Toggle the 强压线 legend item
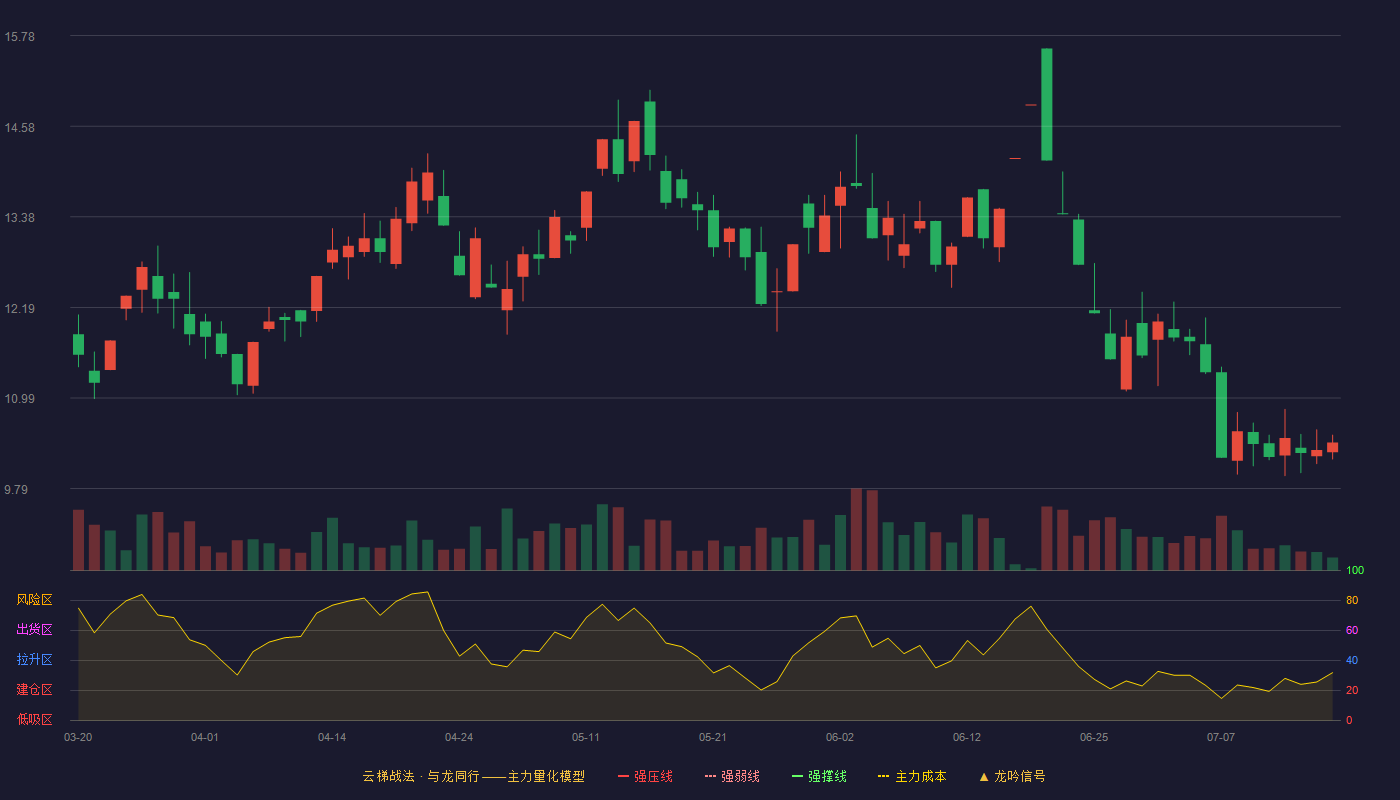Screen dimensions: 1400x800 coord(645,776)
